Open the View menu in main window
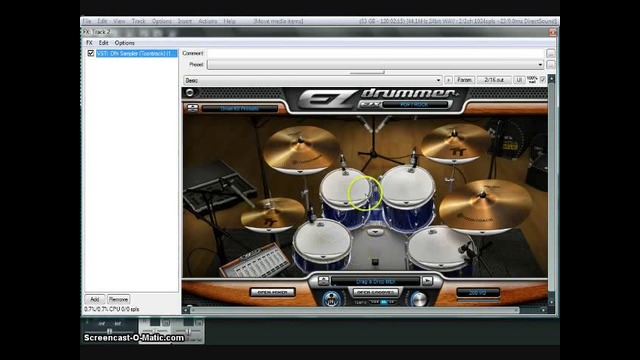The image size is (640, 360). (119, 21)
